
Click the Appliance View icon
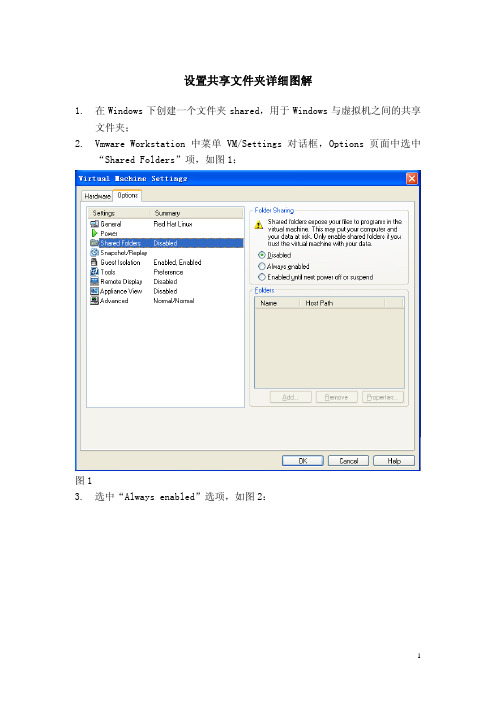94,291
